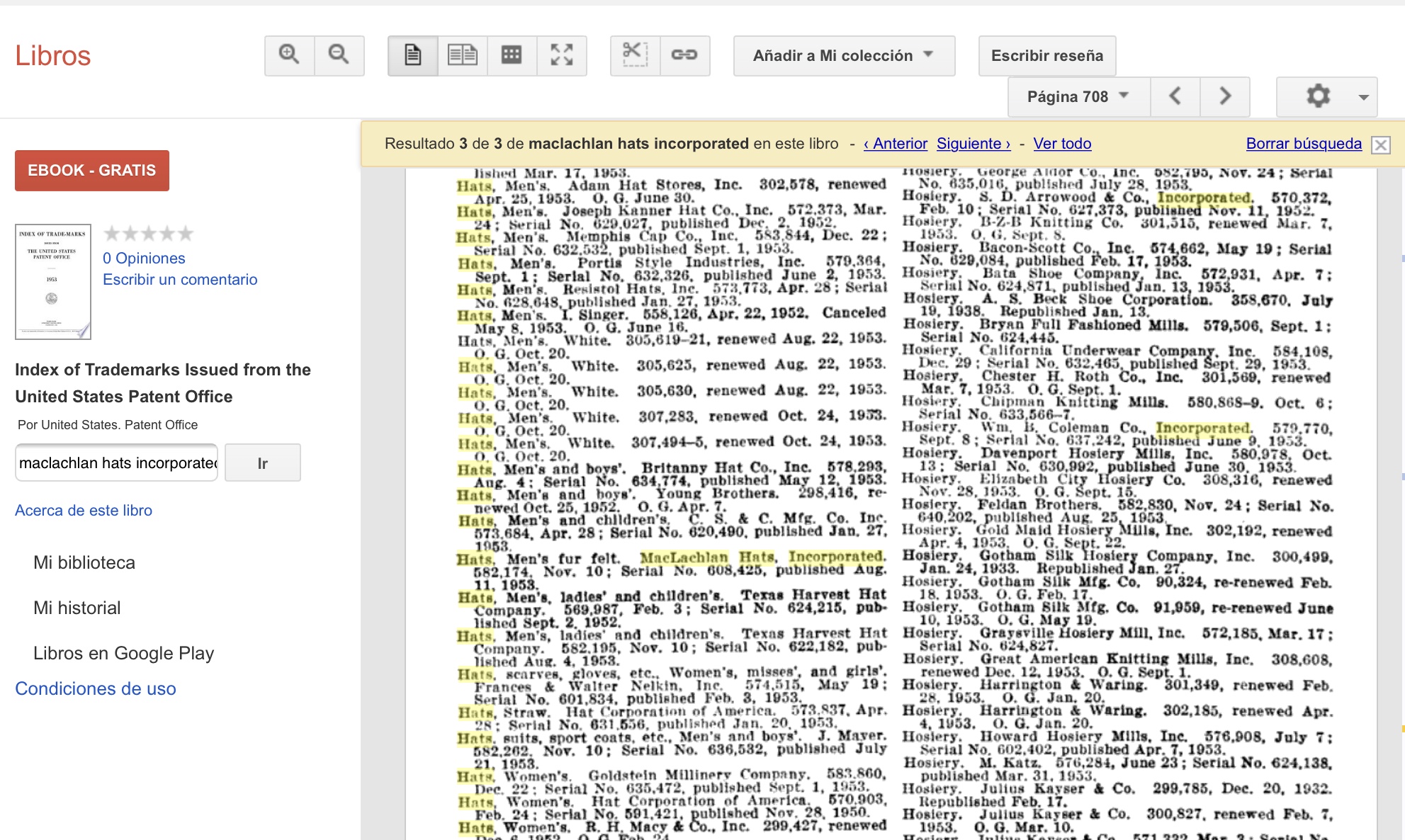Open Añadir a Mi colección dropdown

(844, 55)
